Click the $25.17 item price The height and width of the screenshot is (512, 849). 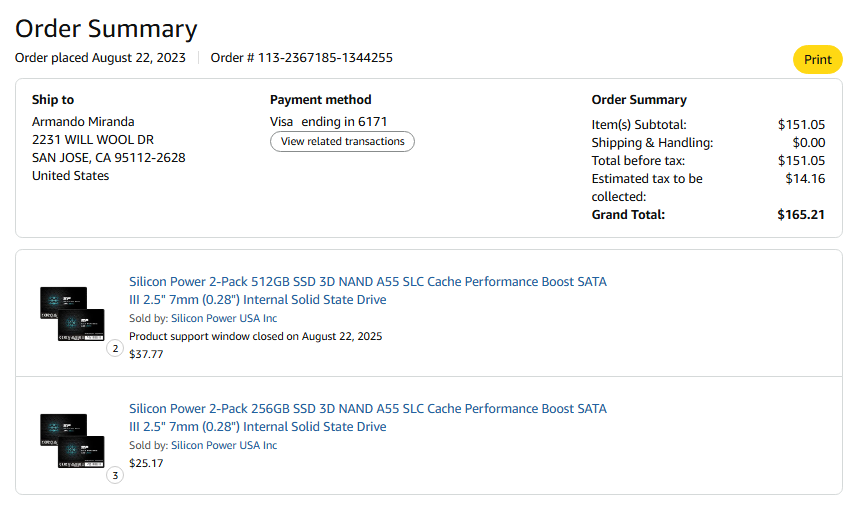click(146, 463)
